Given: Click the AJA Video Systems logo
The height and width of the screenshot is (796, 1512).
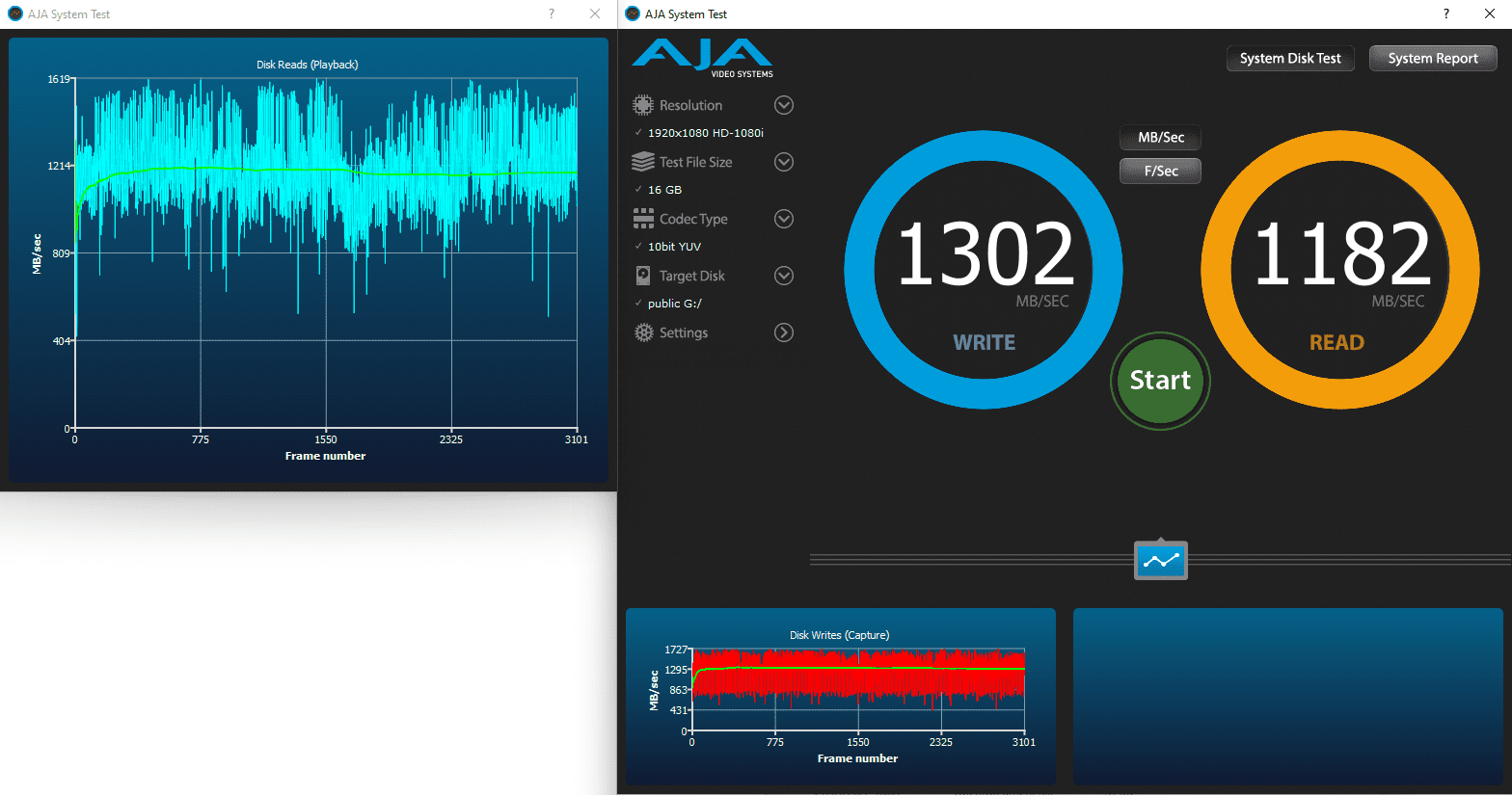Looking at the screenshot, I should 703,59.
